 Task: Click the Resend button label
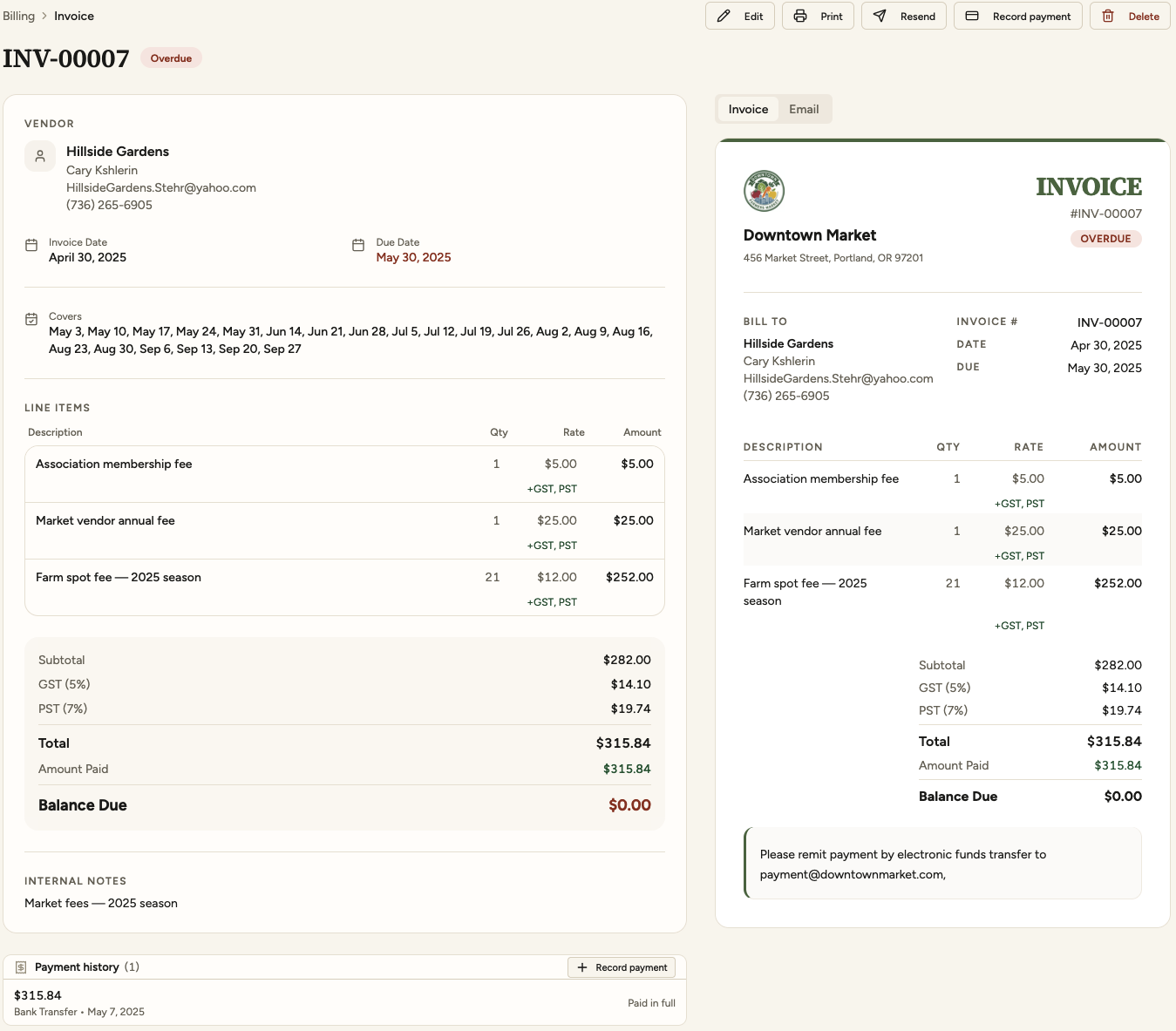918,17
